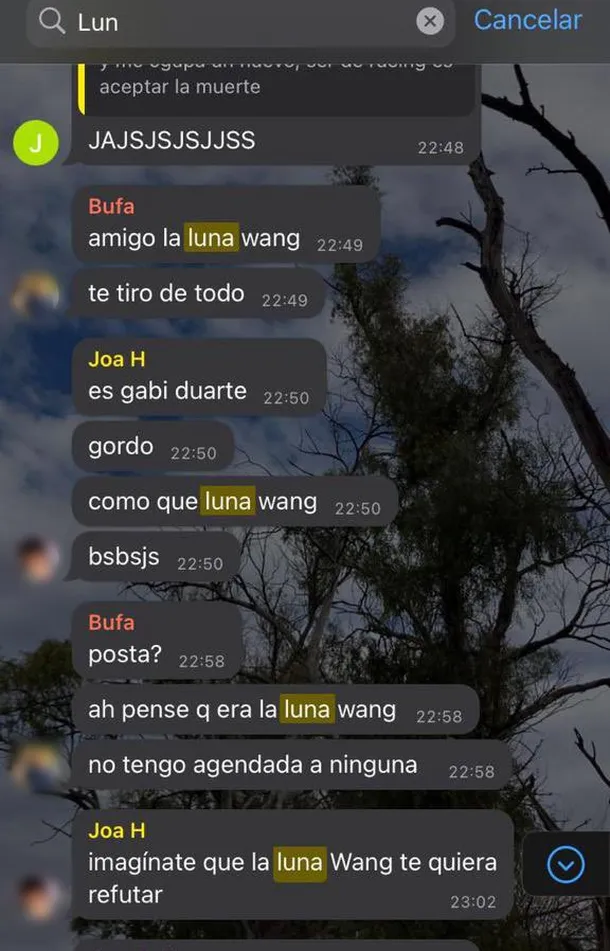Viewport: 610px width, 951px height.
Task: Tap the 'posta?' message from Bufa
Action: tap(157, 641)
